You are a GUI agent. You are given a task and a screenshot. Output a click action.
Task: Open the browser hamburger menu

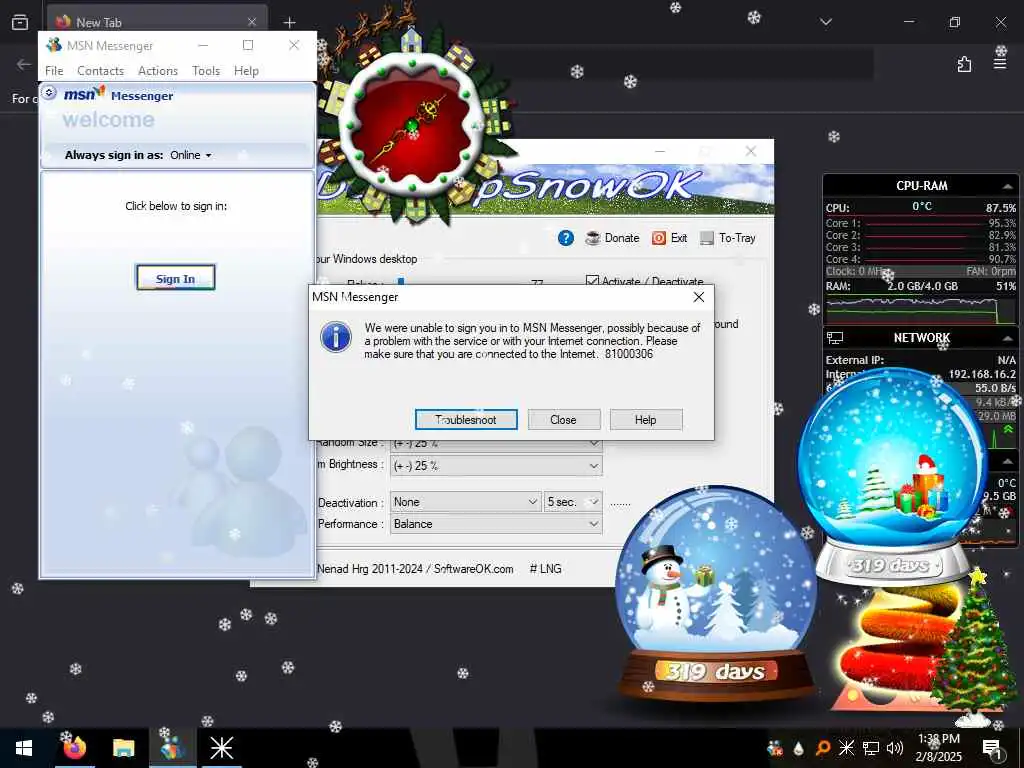coord(1000,64)
